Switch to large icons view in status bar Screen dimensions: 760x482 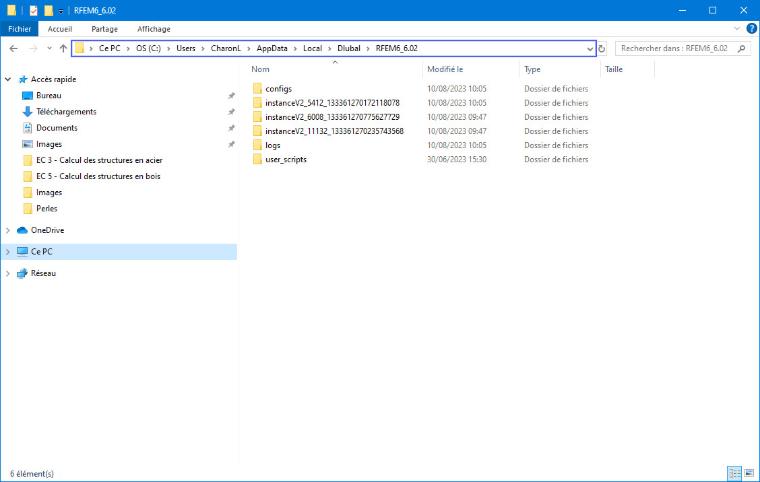pyautogui.click(x=749, y=473)
